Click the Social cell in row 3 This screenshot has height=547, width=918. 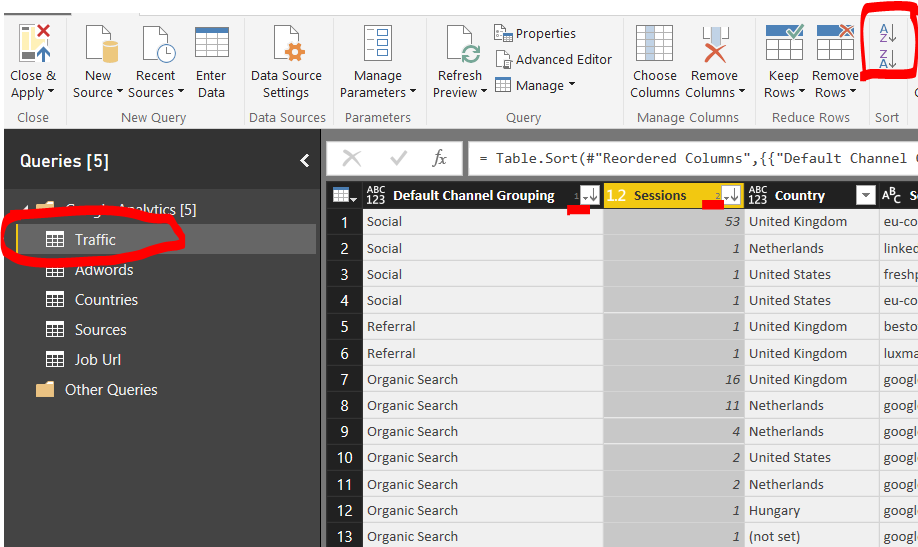[x=483, y=275]
